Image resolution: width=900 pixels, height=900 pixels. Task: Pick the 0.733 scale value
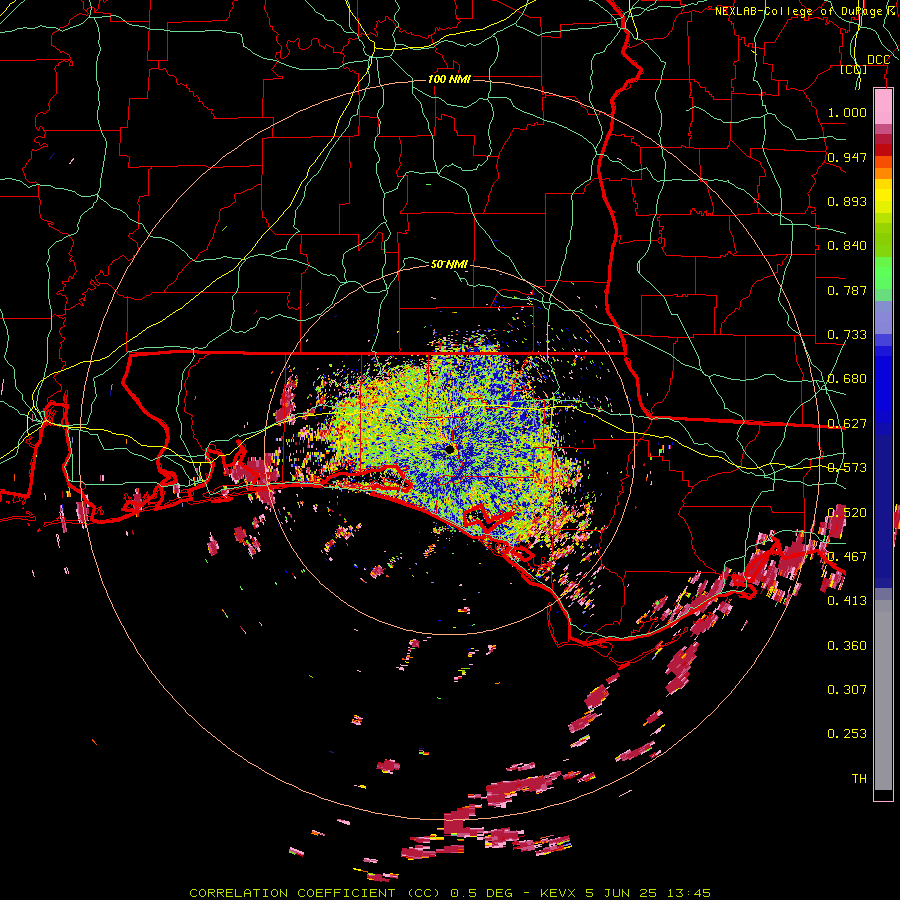tap(847, 335)
